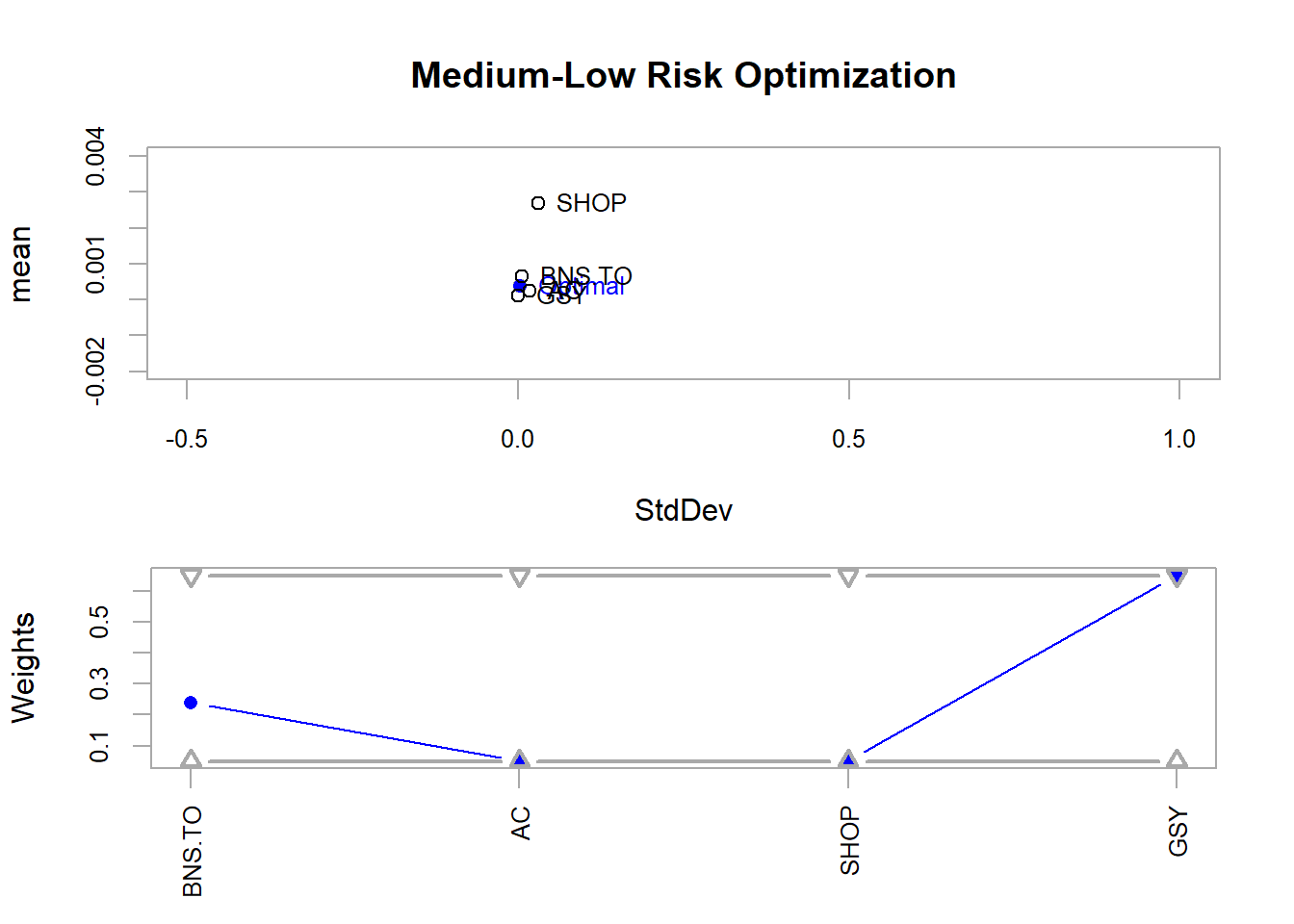Click the GSY lower bound triangle
The height and width of the screenshot is (924, 1294).
pyautogui.click(x=1177, y=760)
